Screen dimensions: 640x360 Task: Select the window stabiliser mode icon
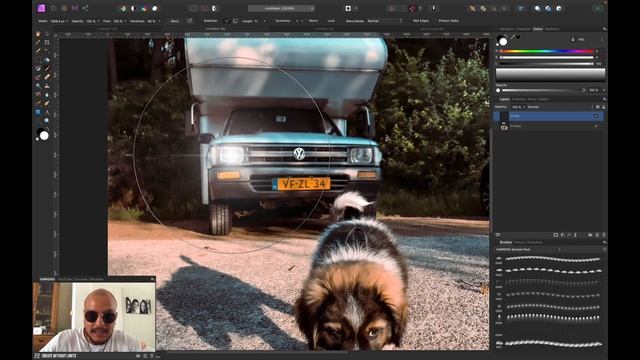coord(236,21)
